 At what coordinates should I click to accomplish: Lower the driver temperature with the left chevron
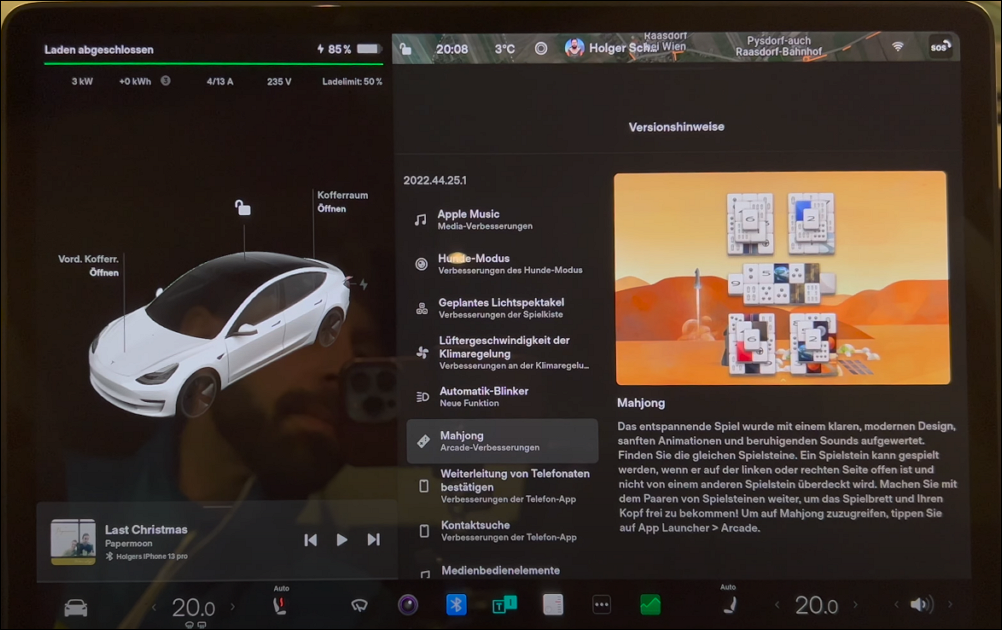tap(153, 607)
